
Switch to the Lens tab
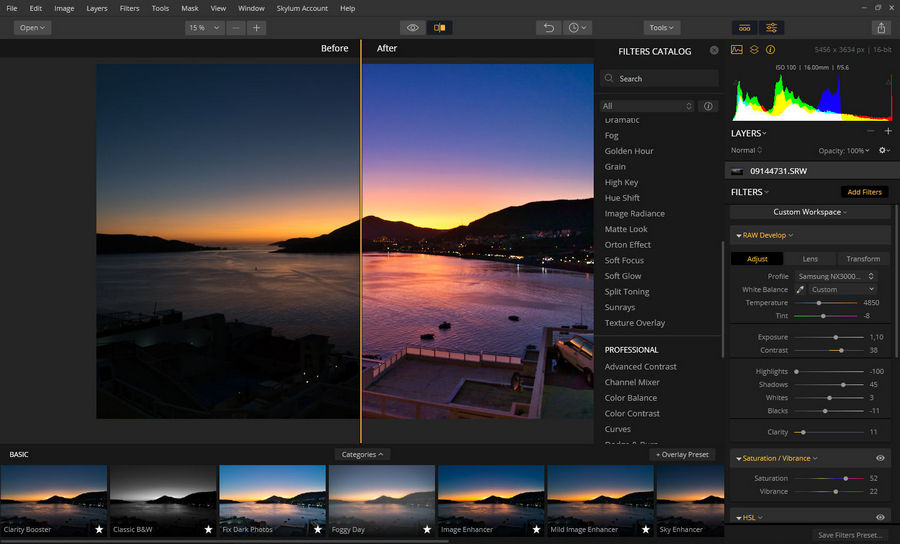click(810, 259)
